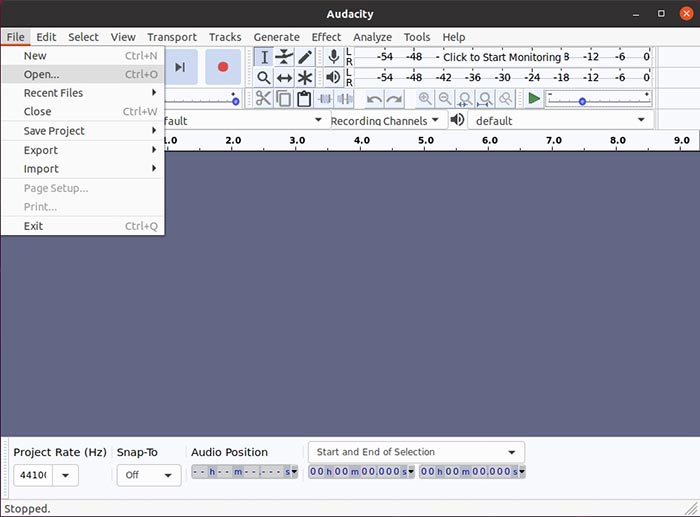Expand the Recent Files submenu
The height and width of the screenshot is (517, 700).
(83, 93)
